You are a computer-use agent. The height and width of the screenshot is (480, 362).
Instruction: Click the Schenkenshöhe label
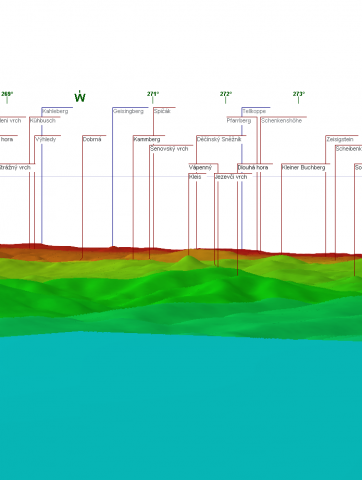point(281,121)
